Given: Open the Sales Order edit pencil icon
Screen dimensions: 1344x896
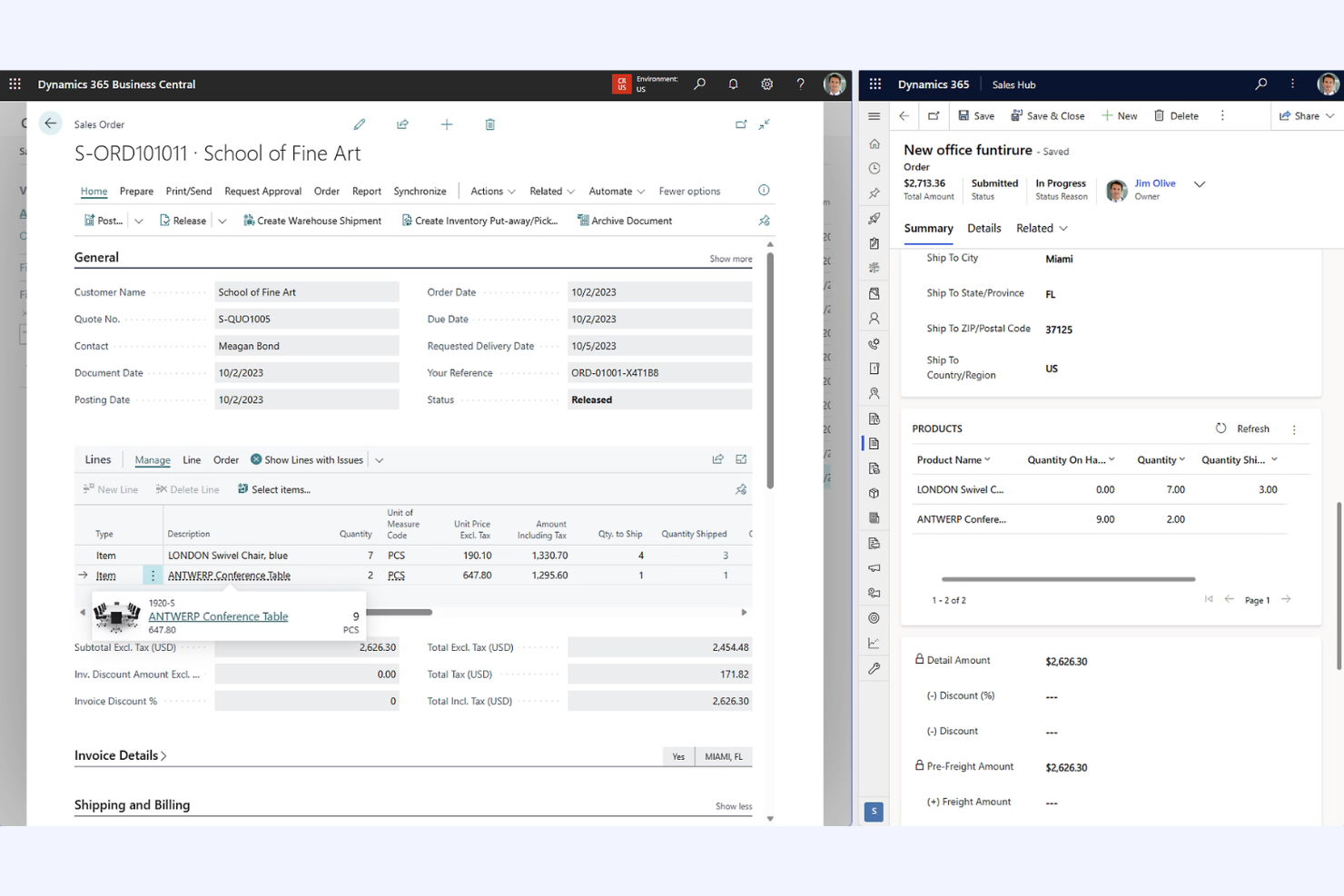Looking at the screenshot, I should tap(360, 124).
